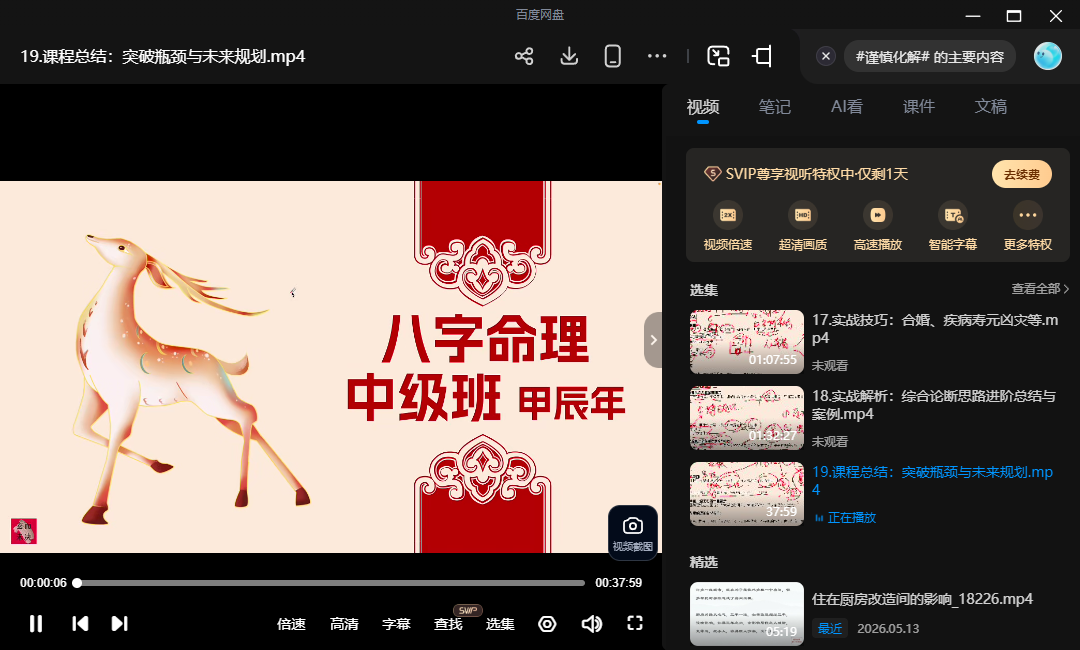1080x650 pixels.
Task: Click the 最近 tag on featured video
Action: [830, 628]
